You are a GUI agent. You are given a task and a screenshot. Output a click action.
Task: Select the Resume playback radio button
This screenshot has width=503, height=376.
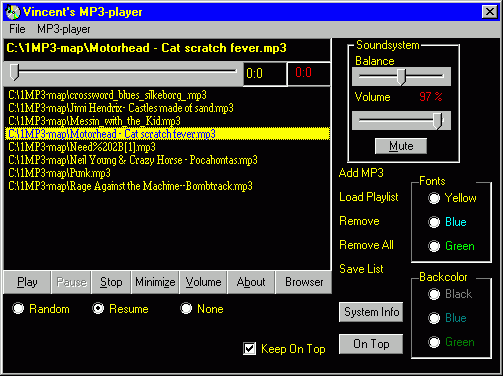pyautogui.click(x=98, y=308)
